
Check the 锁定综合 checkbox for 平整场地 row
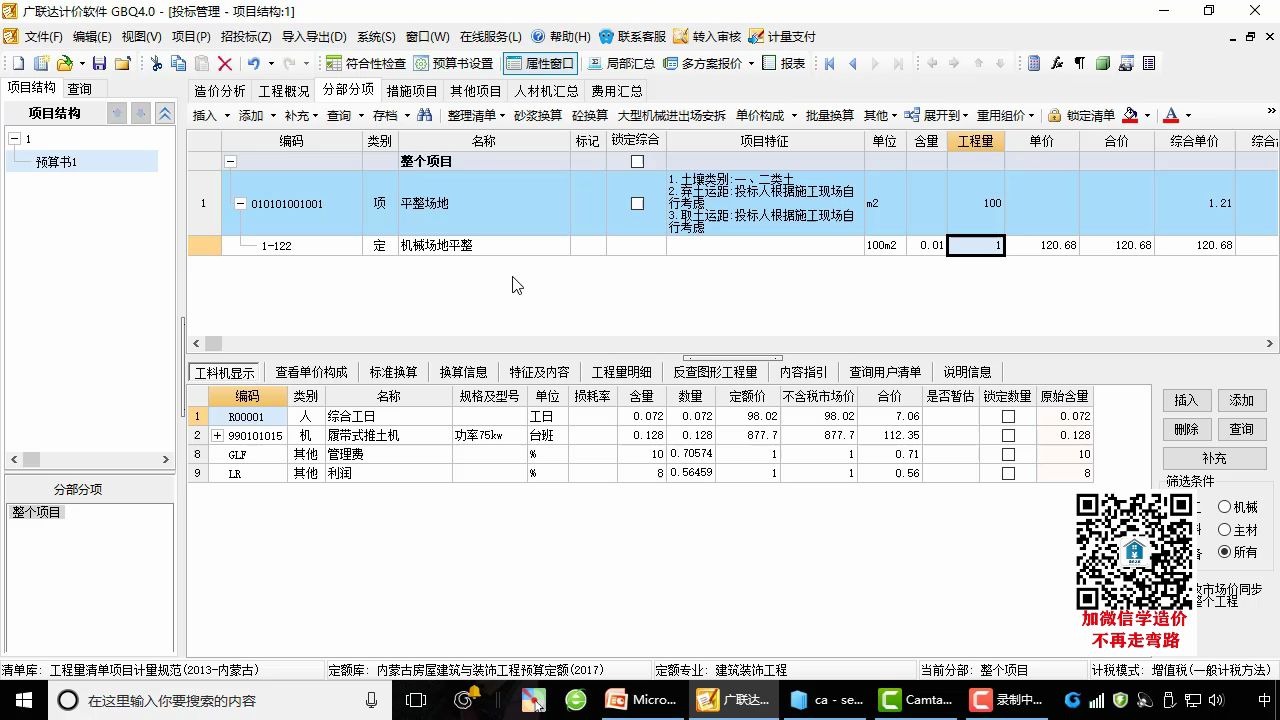638,203
